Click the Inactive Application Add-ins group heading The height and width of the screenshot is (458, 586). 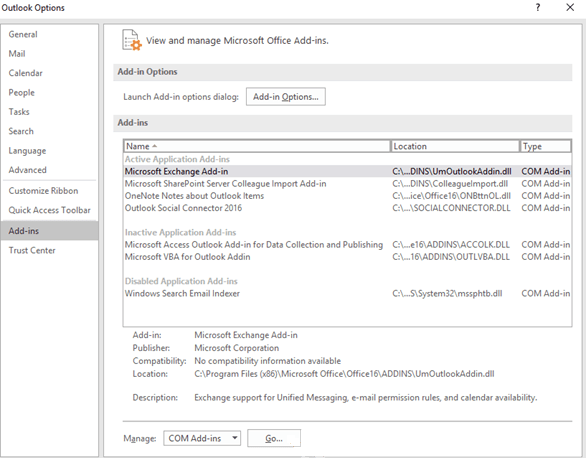click(x=181, y=233)
